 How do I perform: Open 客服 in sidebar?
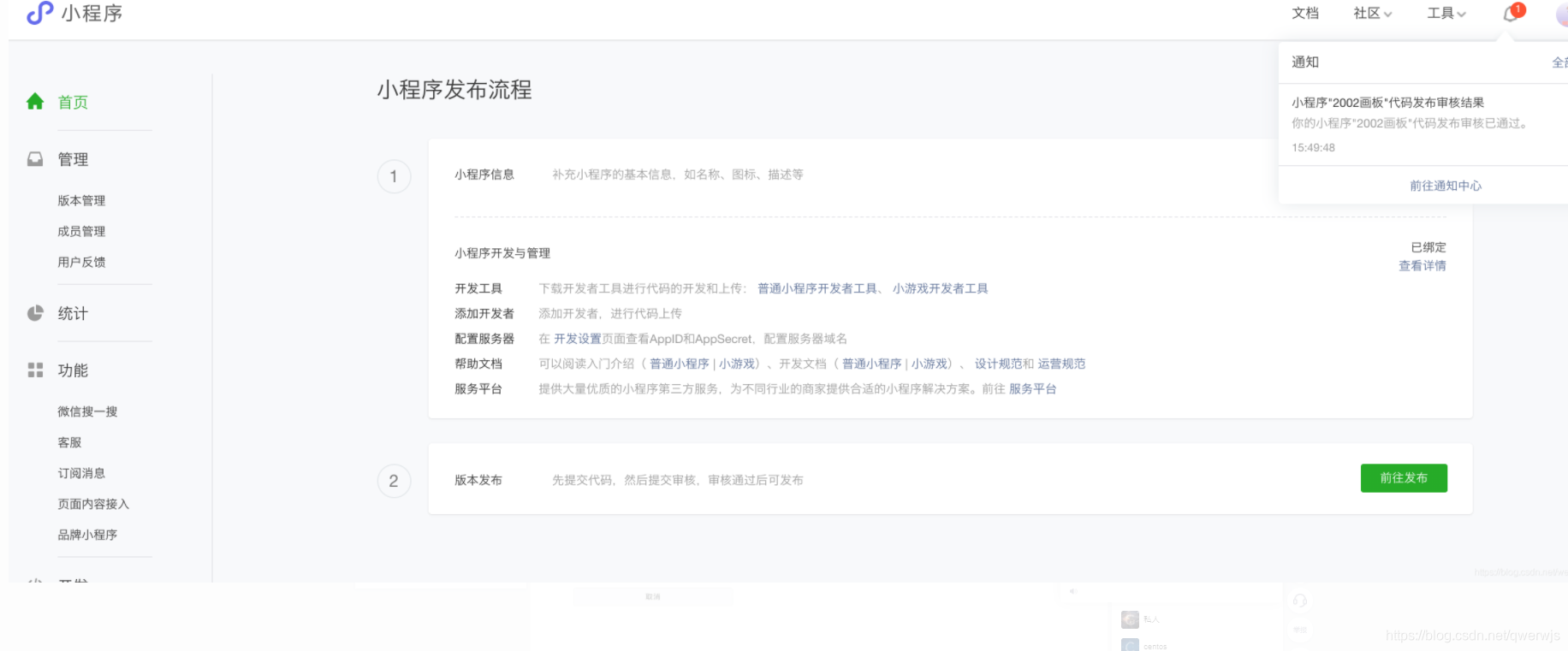coord(69,442)
